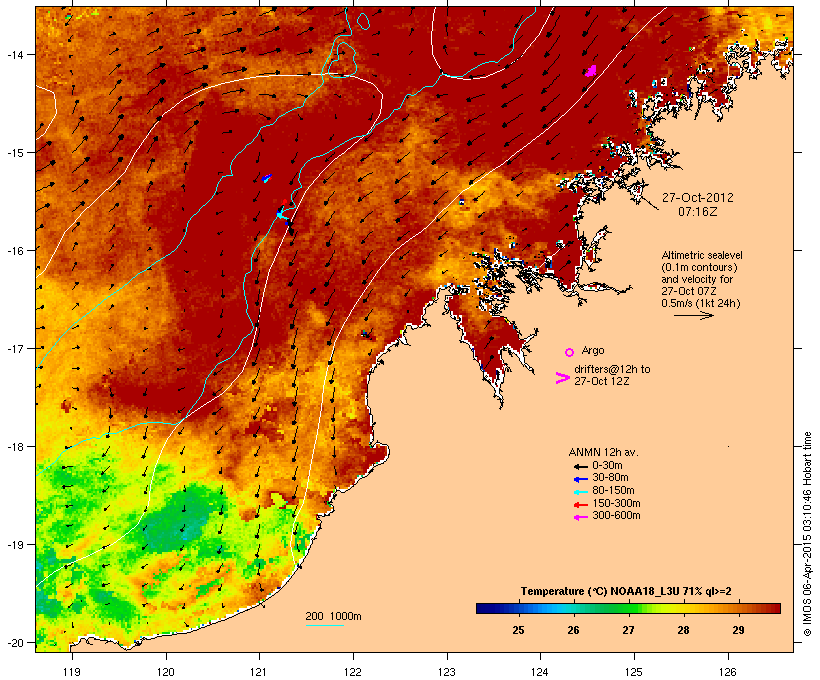This screenshot has height=680, width=820.
Task: Click the magenta drifter marker near 124.5E 14.2S
Action: coord(591,71)
